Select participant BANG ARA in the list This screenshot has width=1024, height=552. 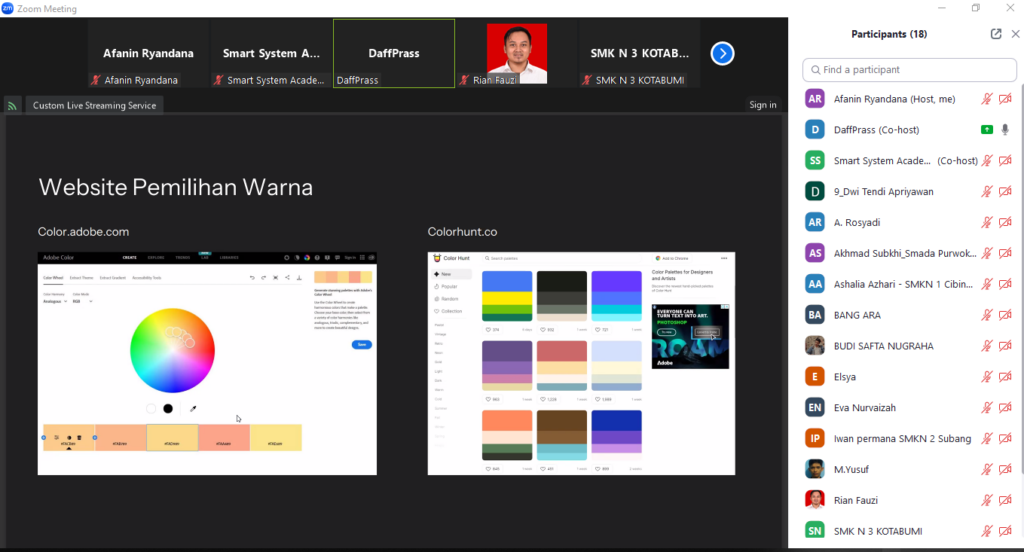(x=909, y=315)
